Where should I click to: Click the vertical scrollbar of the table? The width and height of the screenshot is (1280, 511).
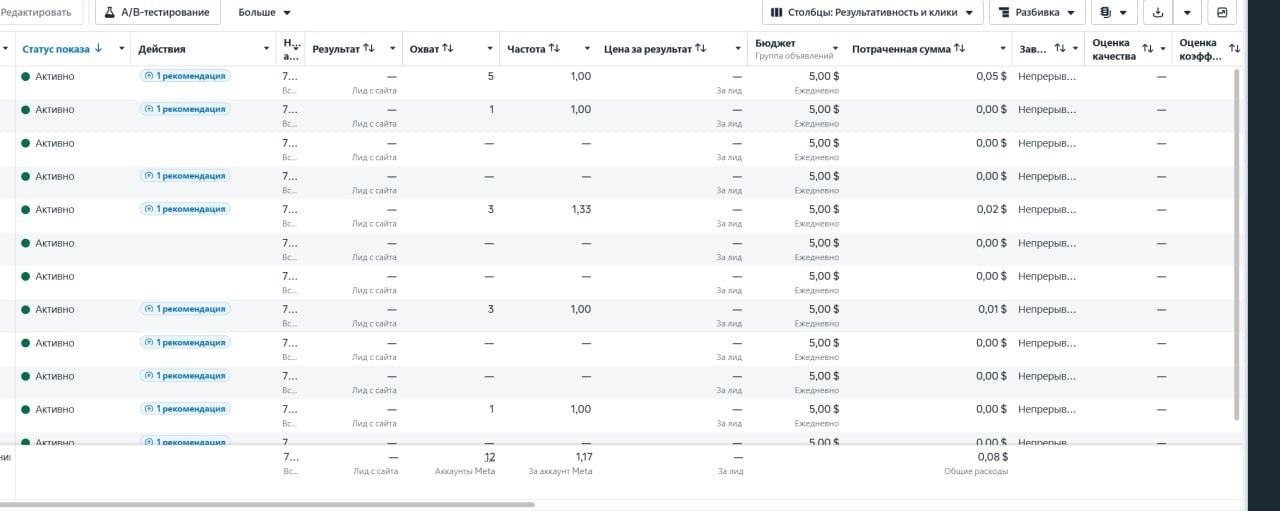[1237, 245]
